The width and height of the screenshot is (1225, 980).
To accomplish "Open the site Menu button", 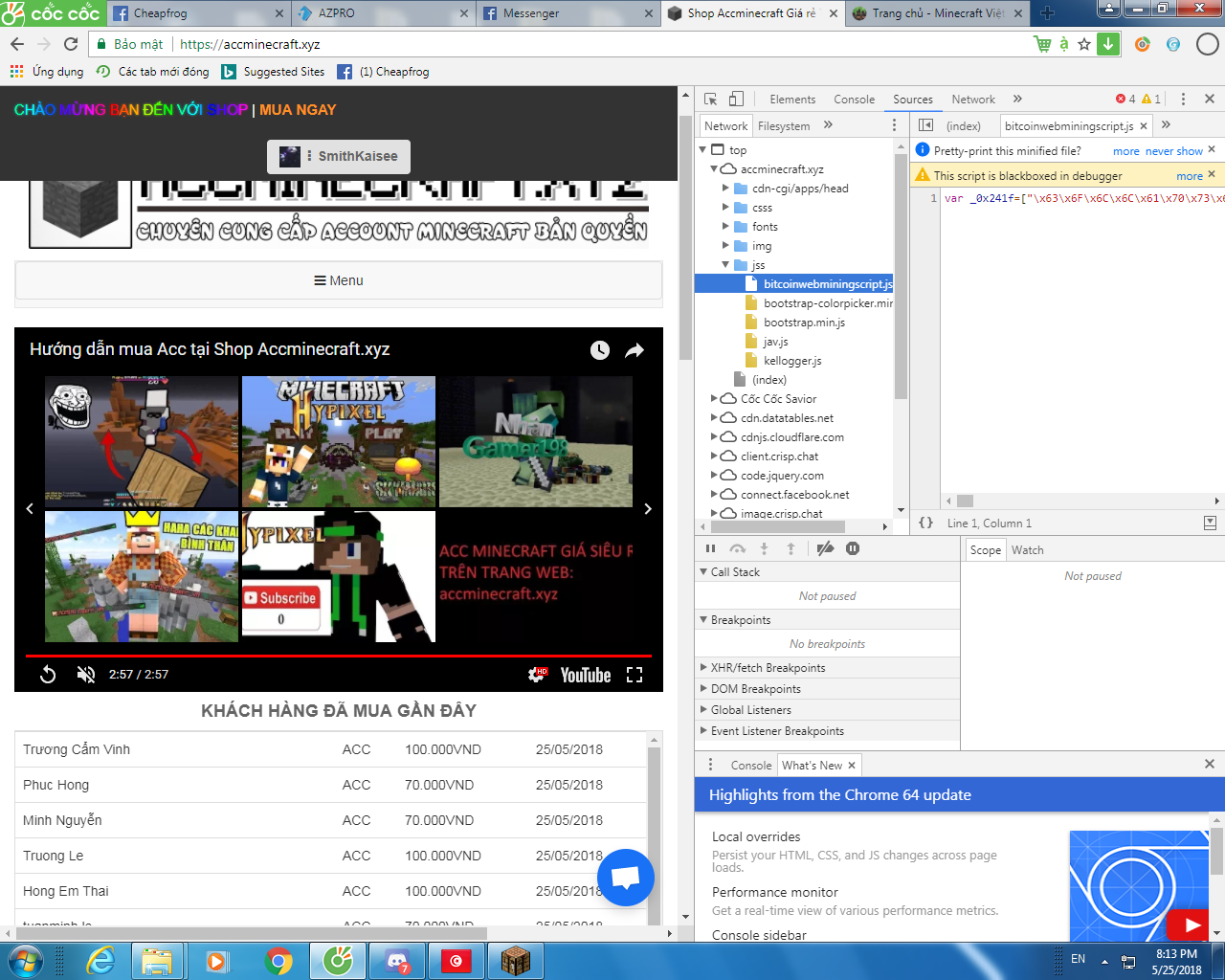I will point(339,280).
